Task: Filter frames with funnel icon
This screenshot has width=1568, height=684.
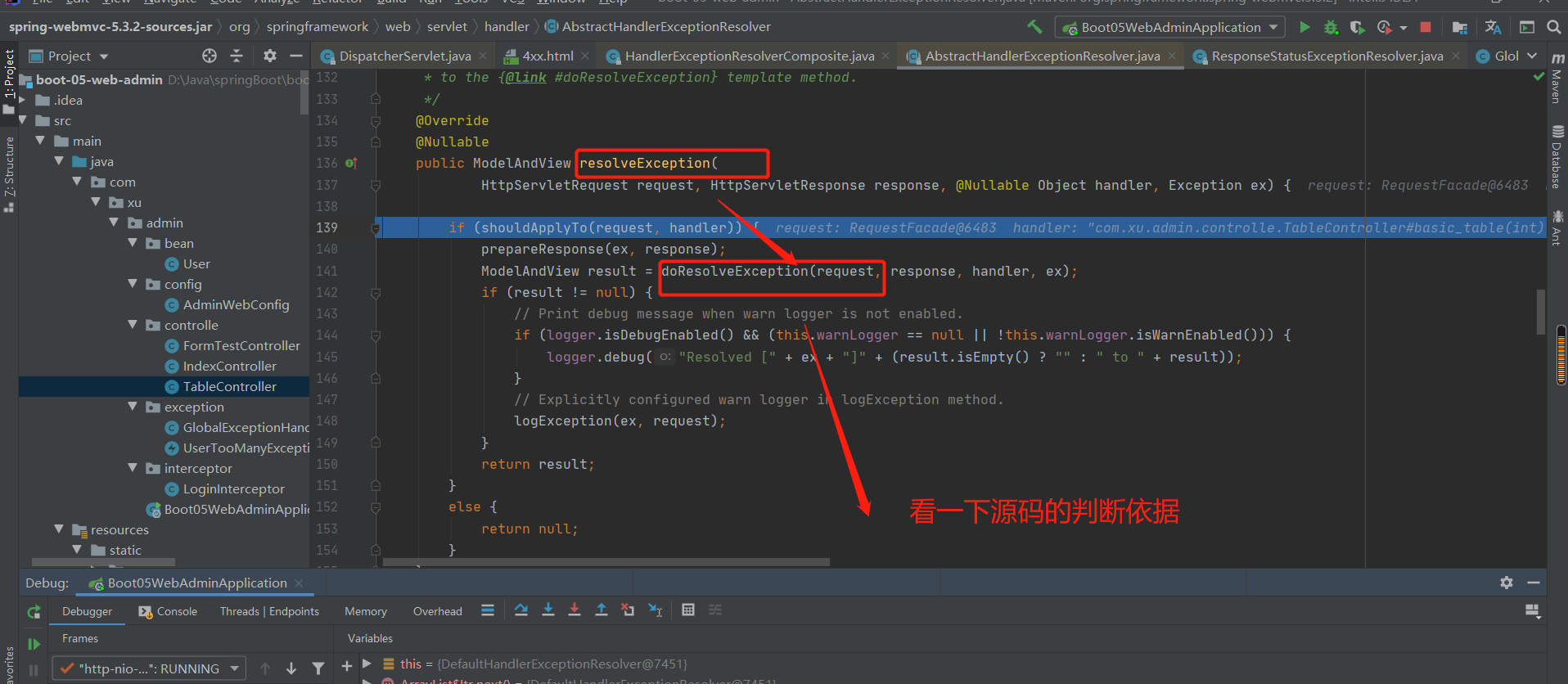Action: click(x=318, y=668)
